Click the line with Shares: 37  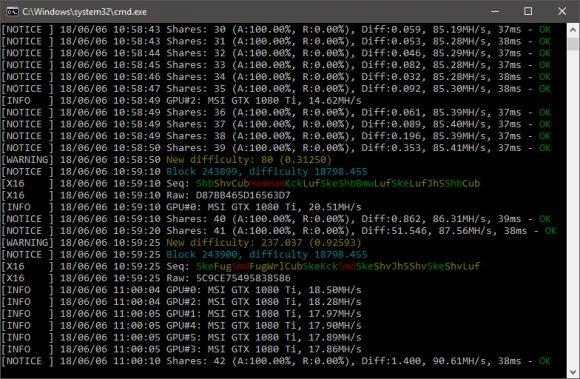point(276,124)
